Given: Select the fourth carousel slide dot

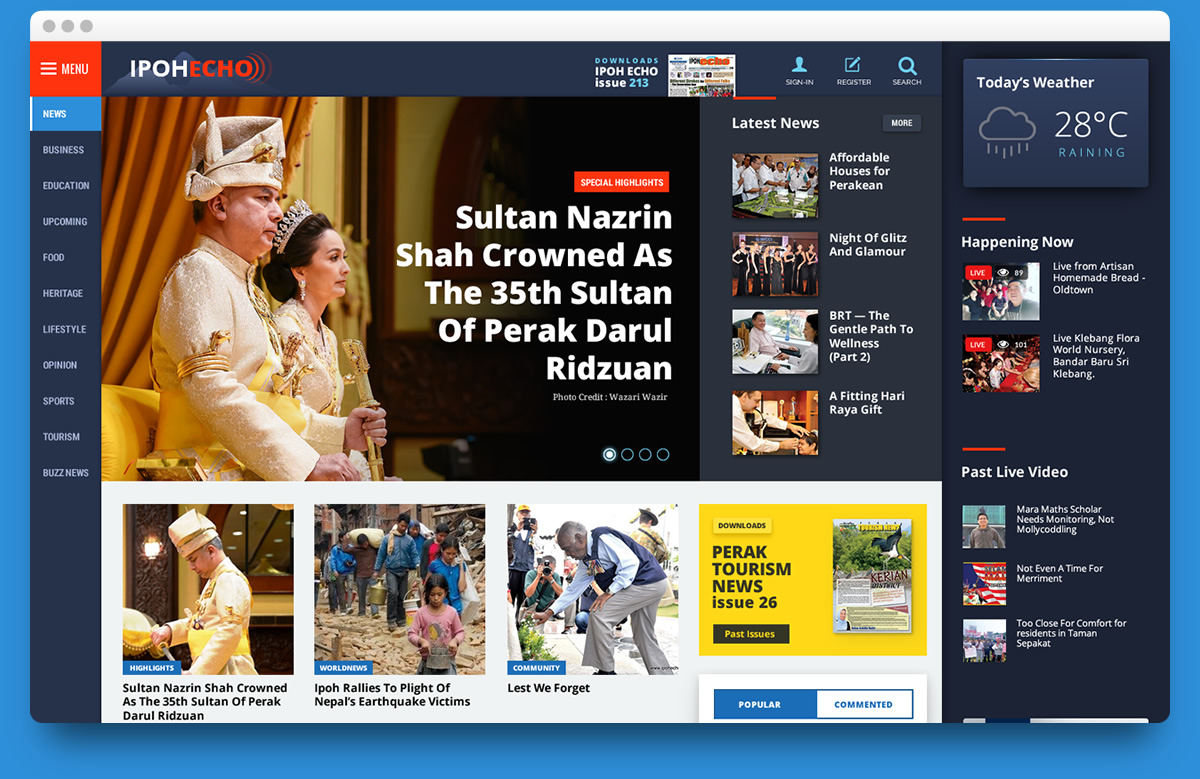Looking at the screenshot, I should click(663, 454).
